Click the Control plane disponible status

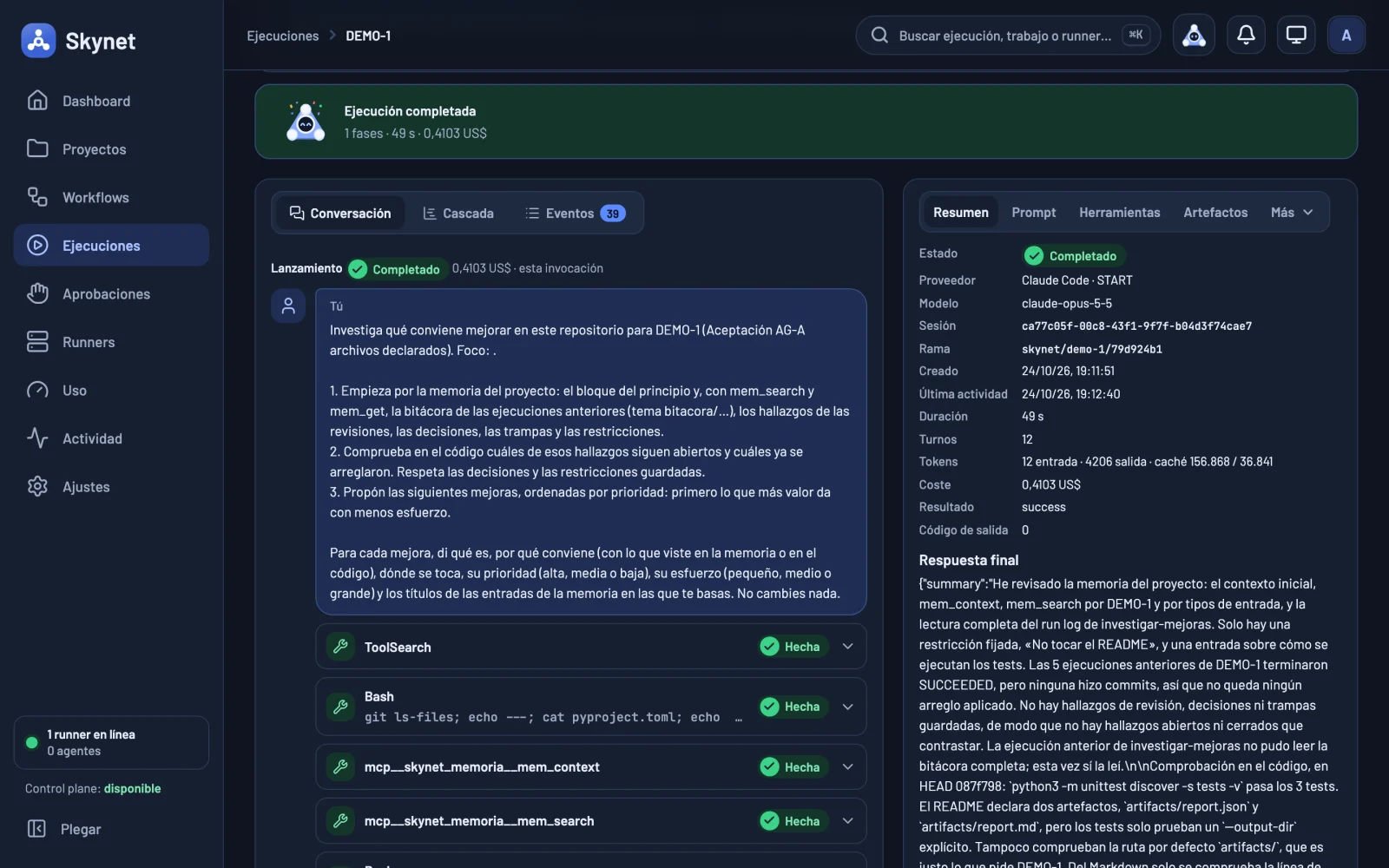point(93,788)
